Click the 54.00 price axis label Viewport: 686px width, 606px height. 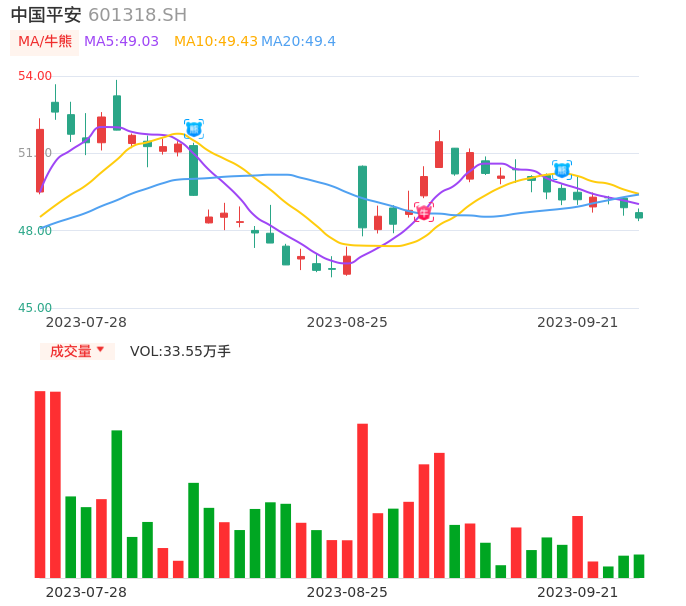(35, 76)
